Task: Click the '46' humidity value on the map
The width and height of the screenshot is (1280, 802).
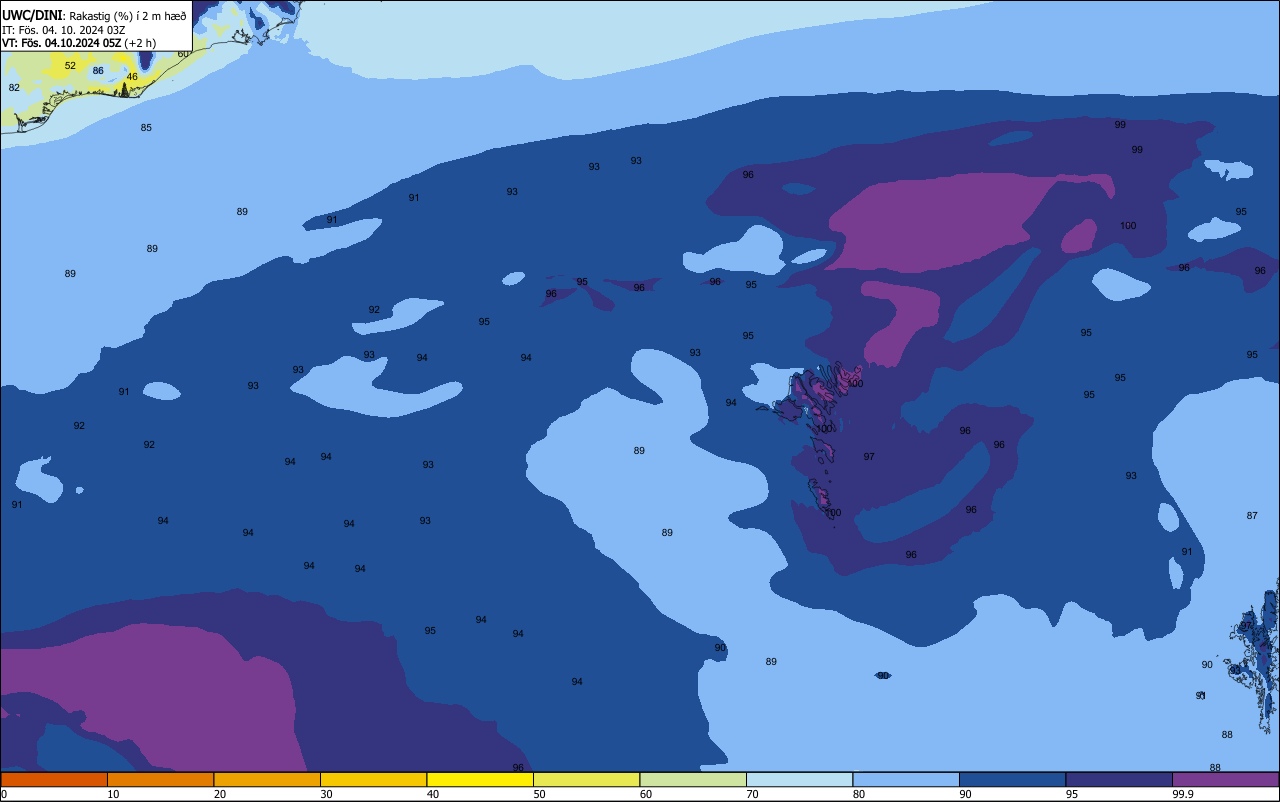Action: pyautogui.click(x=132, y=77)
